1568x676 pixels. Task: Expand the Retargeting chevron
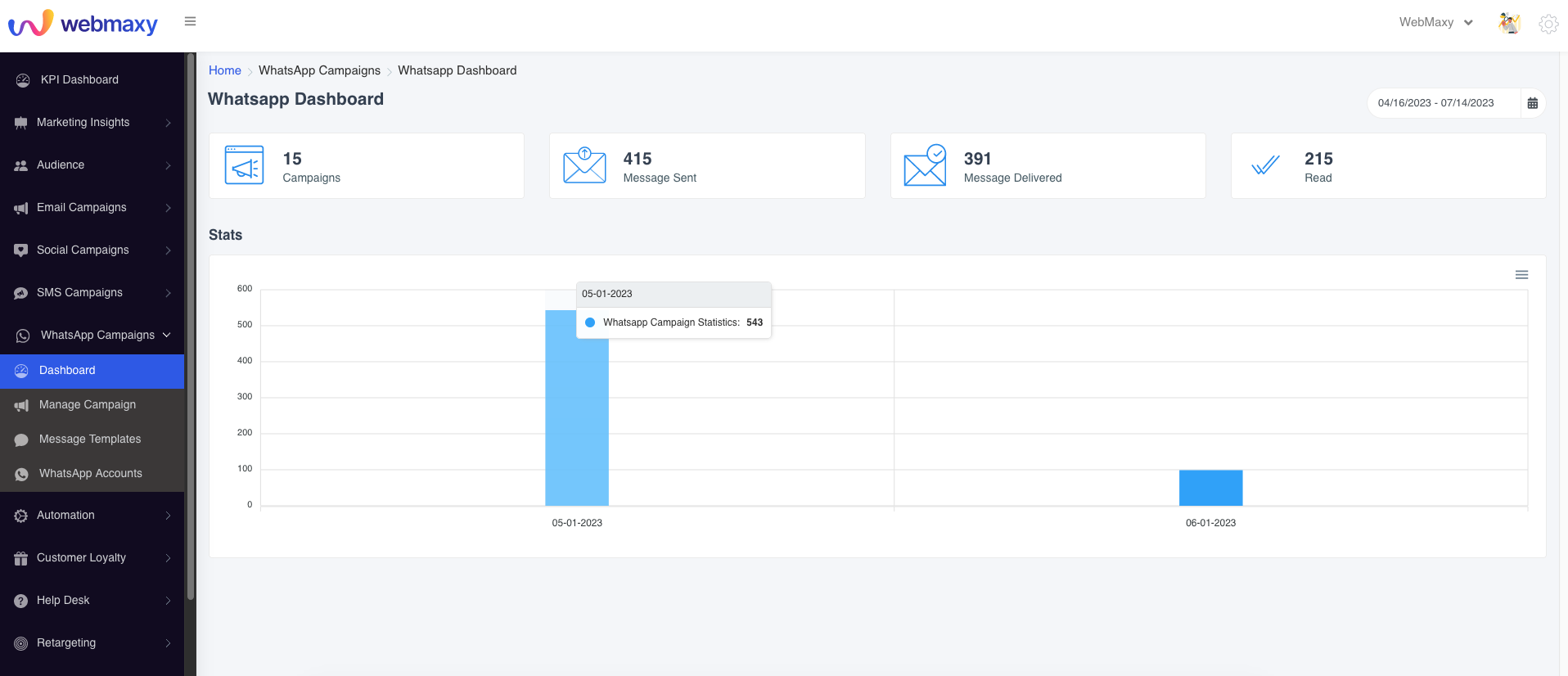point(168,643)
